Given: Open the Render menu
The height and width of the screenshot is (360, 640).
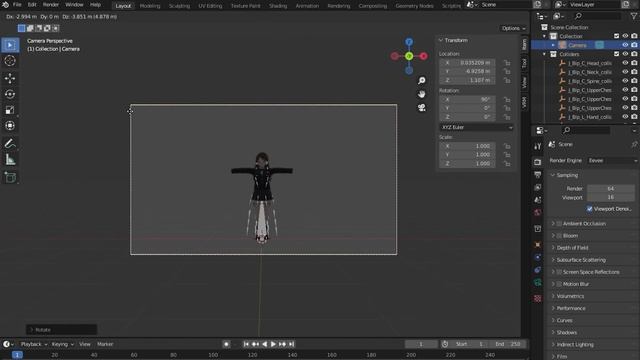Looking at the screenshot, I should pyautogui.click(x=51, y=5).
